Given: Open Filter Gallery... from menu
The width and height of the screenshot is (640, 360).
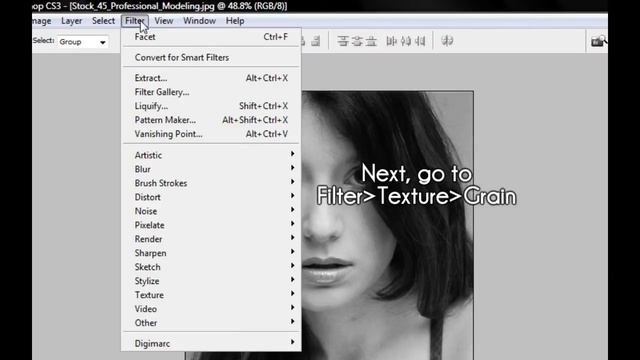Looking at the screenshot, I should (211, 92).
